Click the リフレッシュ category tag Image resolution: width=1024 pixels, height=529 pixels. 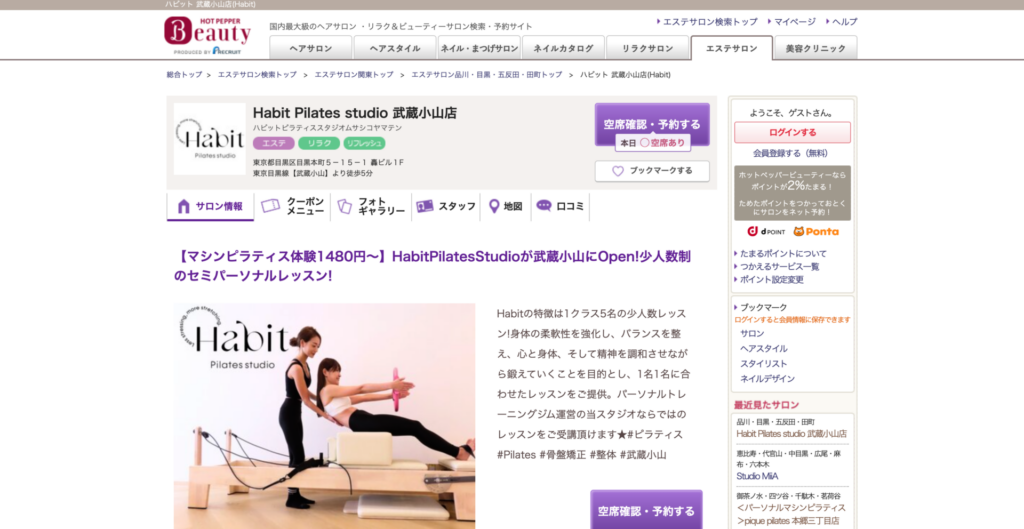click(x=364, y=143)
